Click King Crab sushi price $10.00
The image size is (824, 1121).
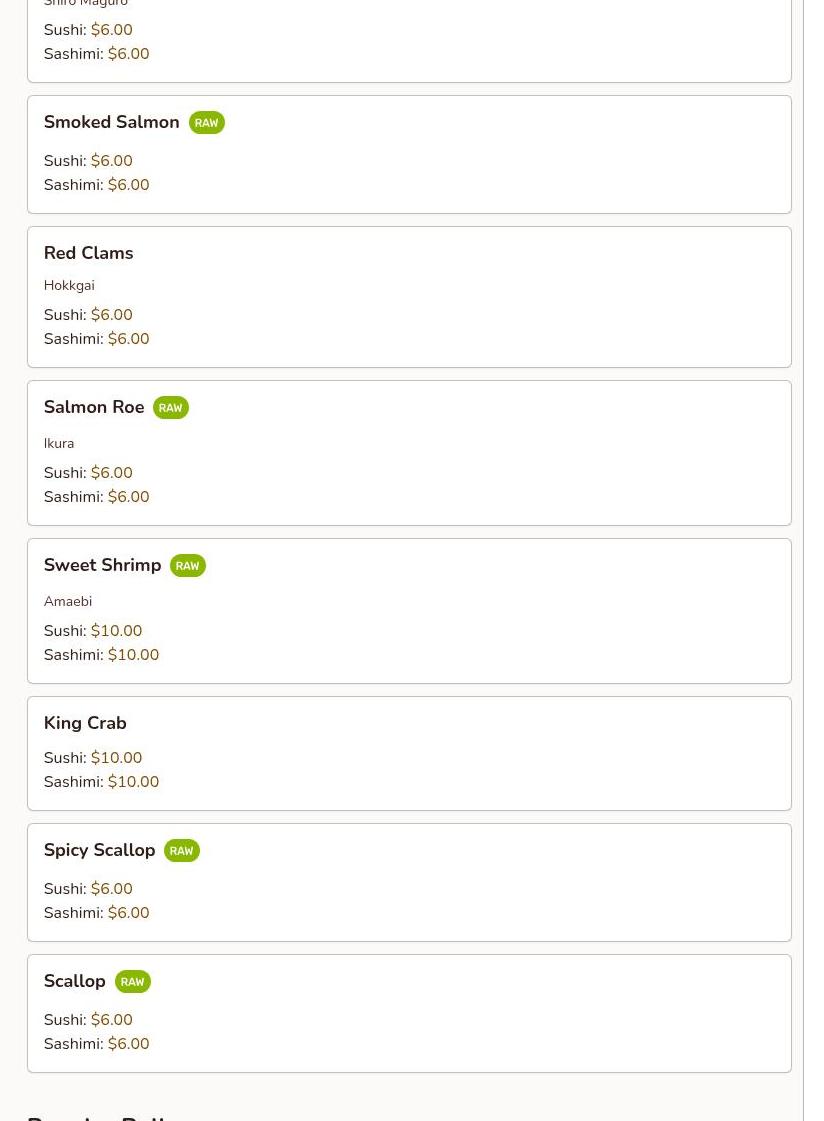coord(116,758)
